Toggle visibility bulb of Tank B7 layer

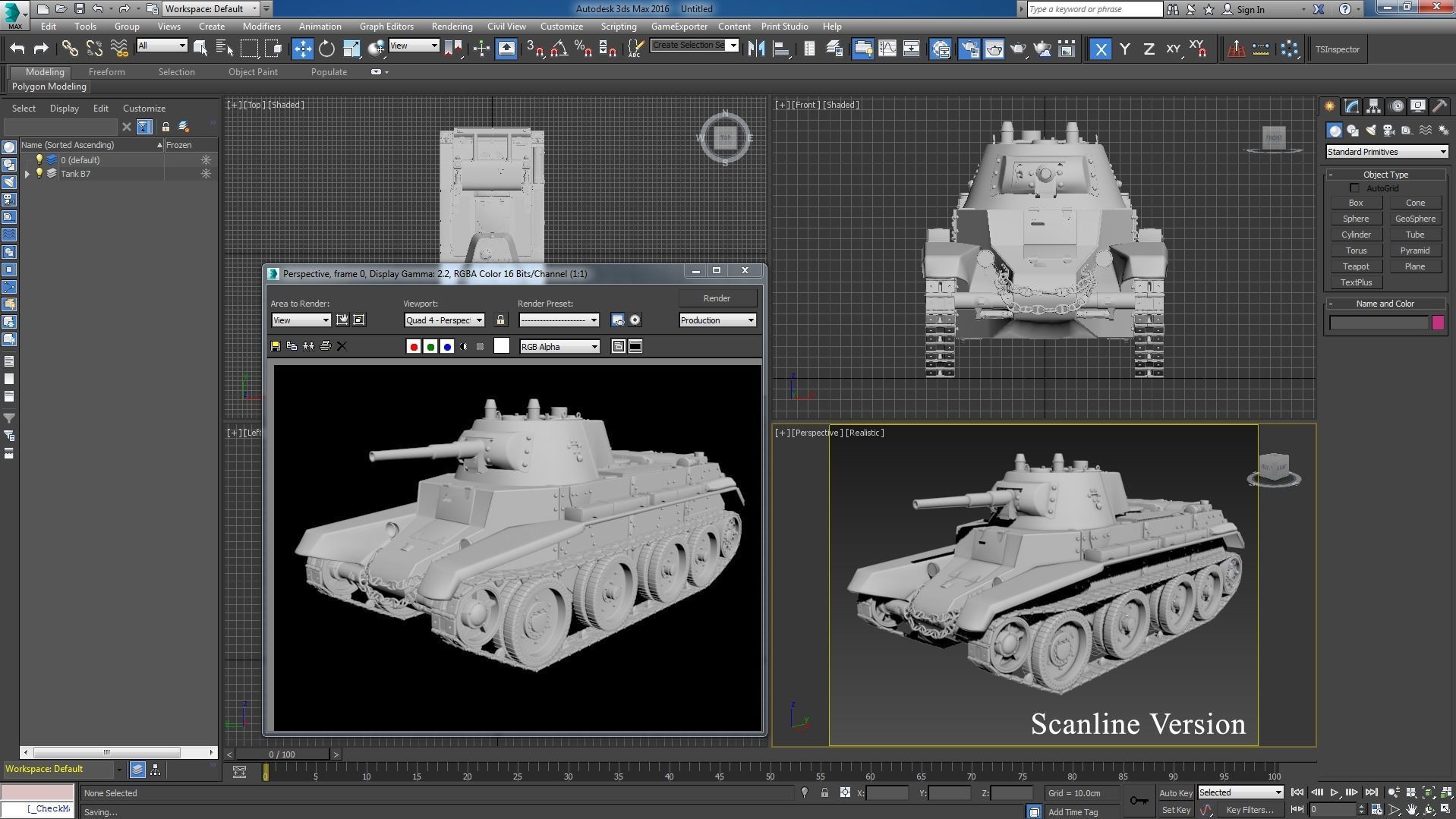39,174
